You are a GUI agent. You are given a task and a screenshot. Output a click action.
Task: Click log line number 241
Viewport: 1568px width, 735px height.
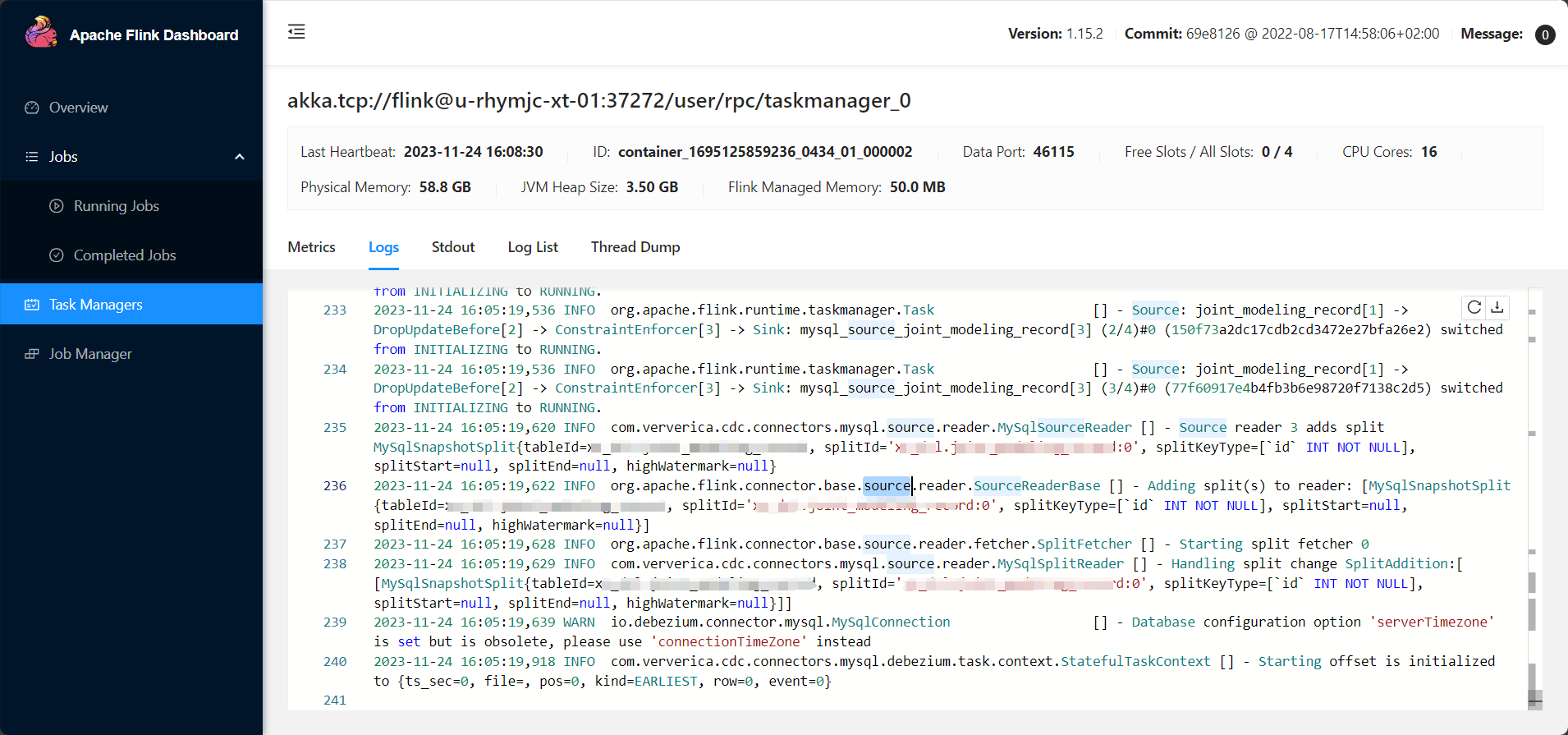335,701
